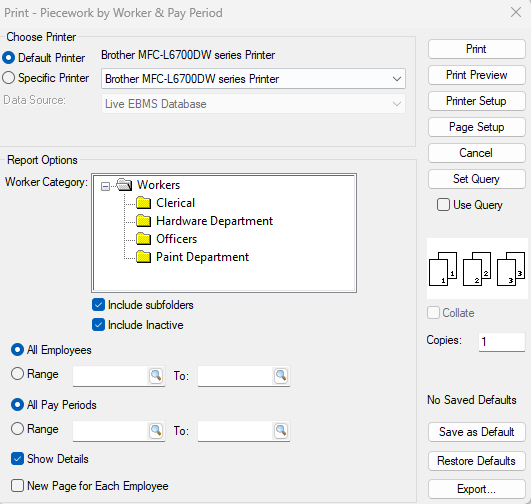The image size is (531, 504).
Task: Open lookup for pay period To field
Action: tap(281, 430)
